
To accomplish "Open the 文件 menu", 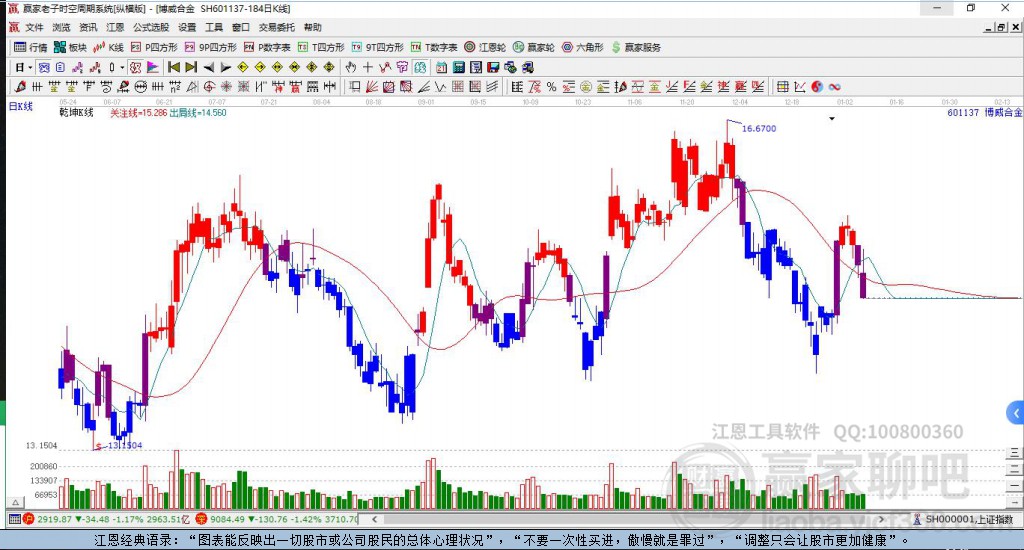I will [x=34, y=27].
